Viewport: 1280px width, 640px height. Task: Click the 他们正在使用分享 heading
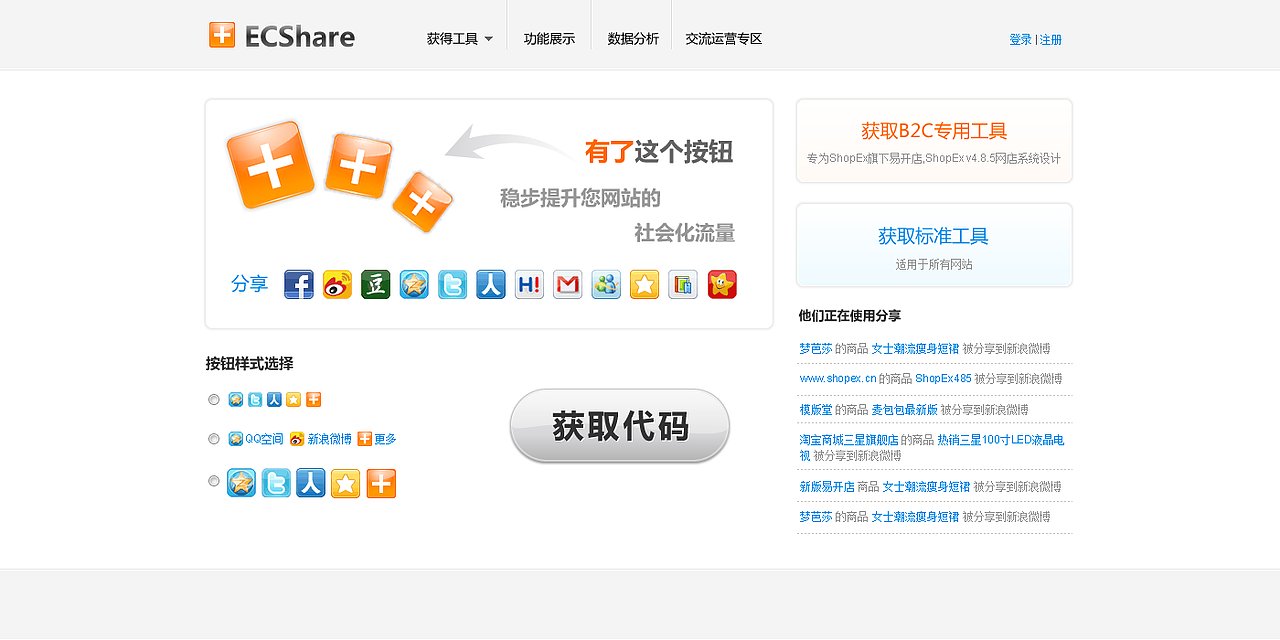coord(850,316)
